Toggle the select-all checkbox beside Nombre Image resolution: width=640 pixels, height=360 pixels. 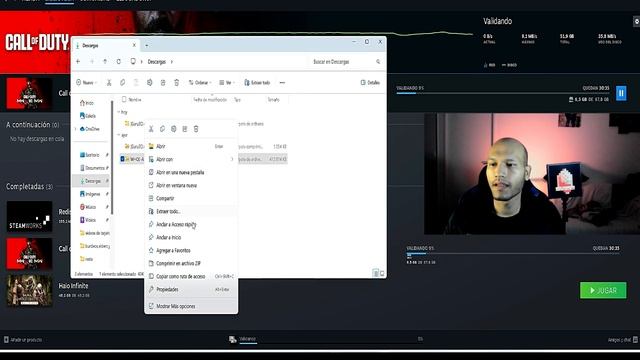click(x=124, y=99)
